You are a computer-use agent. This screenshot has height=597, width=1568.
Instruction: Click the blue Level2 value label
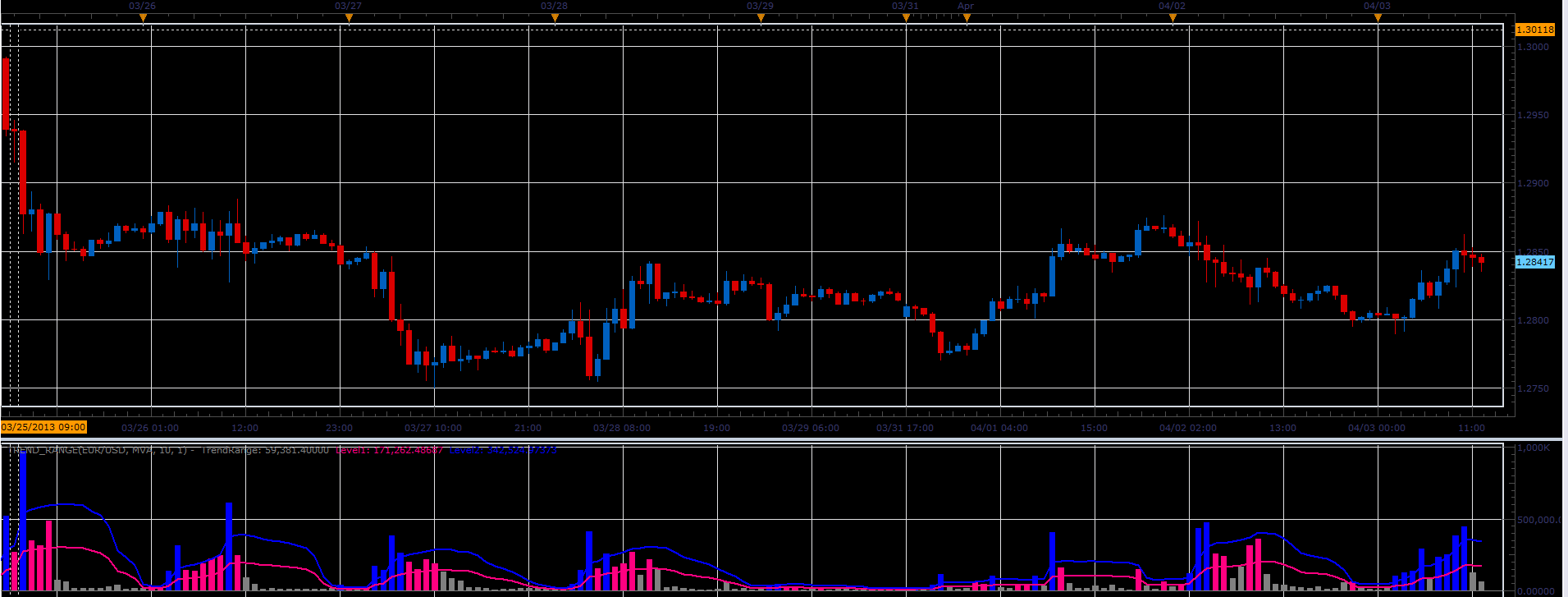tap(503, 449)
